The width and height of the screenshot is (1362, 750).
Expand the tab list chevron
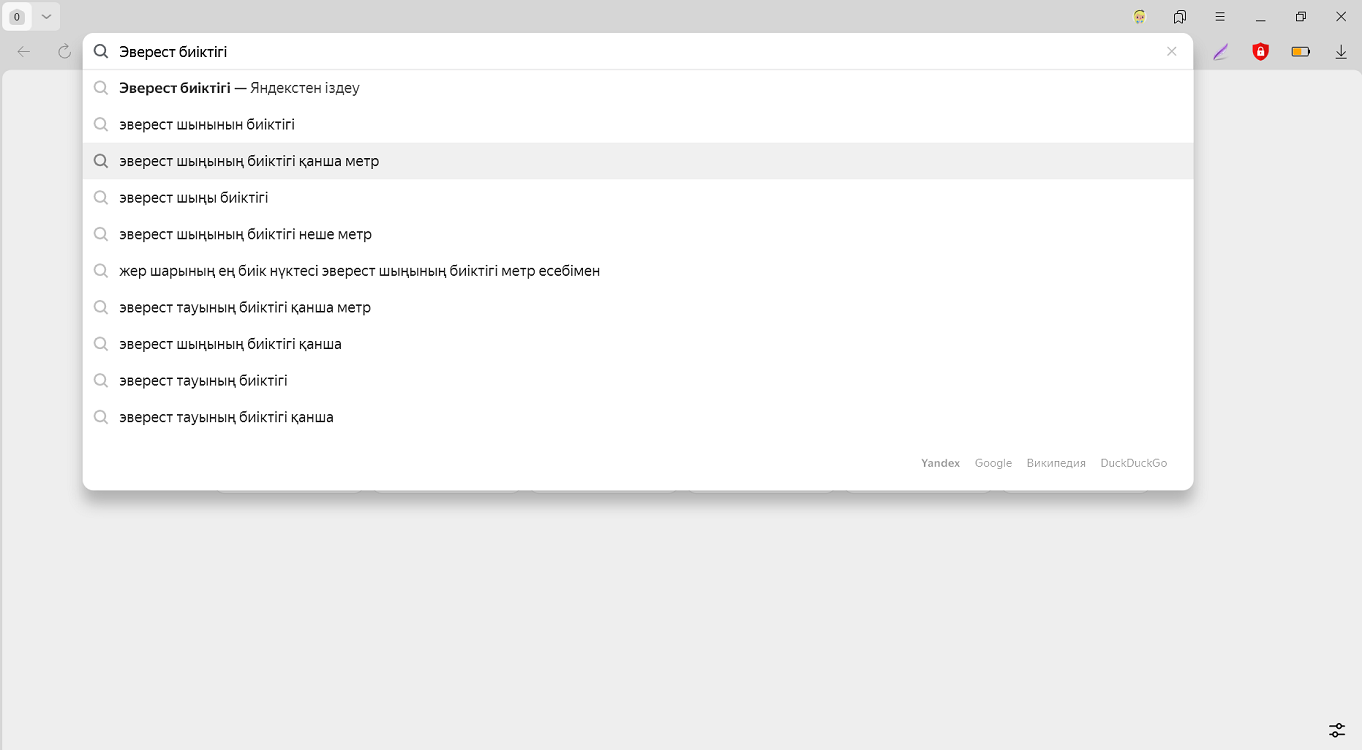[x=46, y=17]
